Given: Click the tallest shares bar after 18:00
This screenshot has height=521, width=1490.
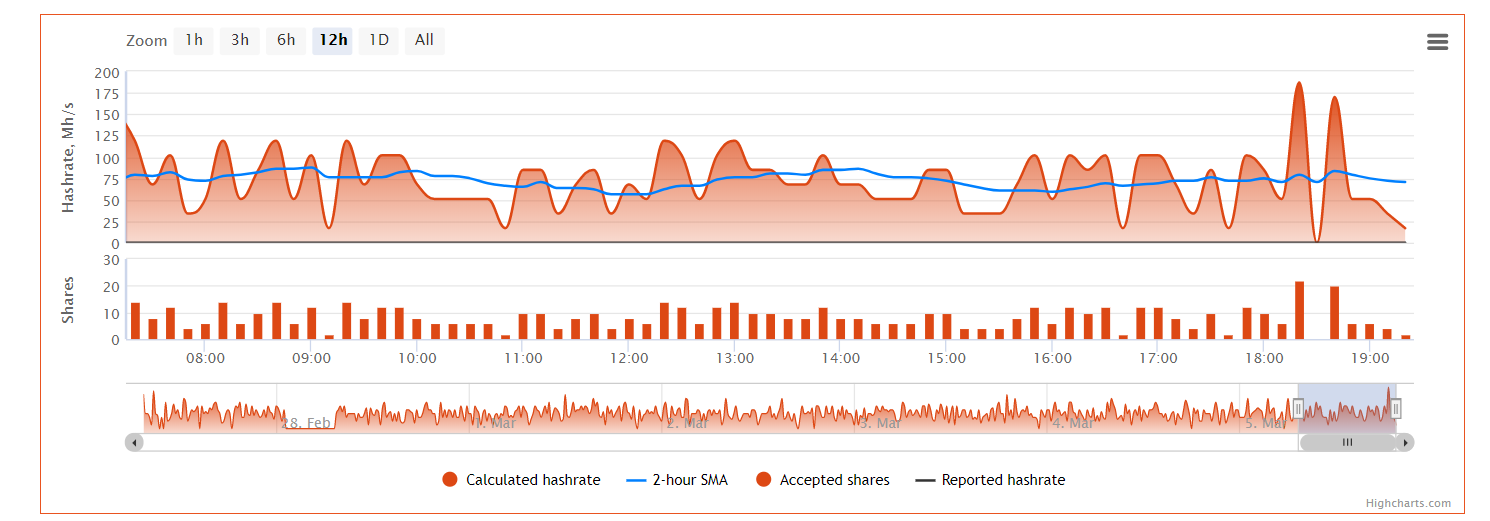Looking at the screenshot, I should coord(1299,310).
